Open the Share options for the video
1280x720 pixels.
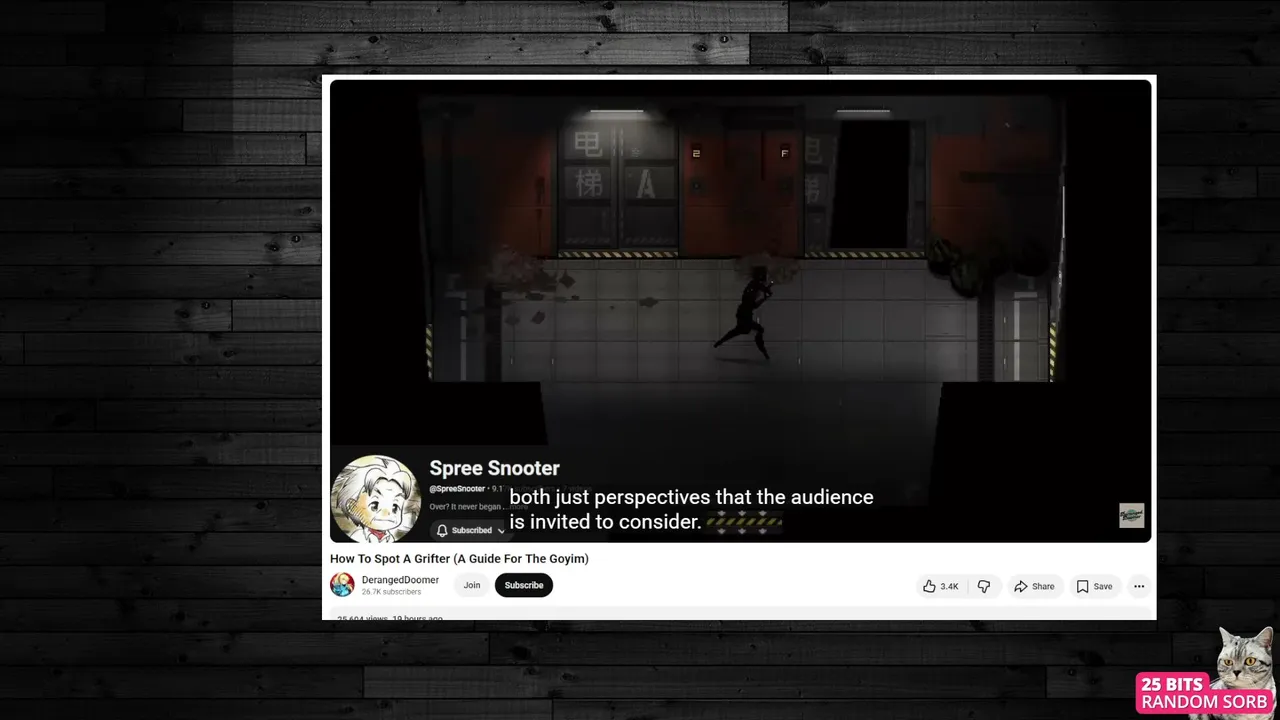click(x=1034, y=586)
